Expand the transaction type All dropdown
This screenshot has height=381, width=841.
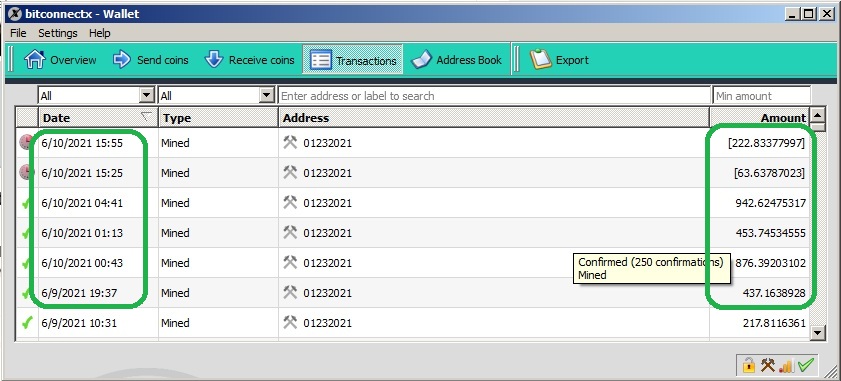pos(217,96)
